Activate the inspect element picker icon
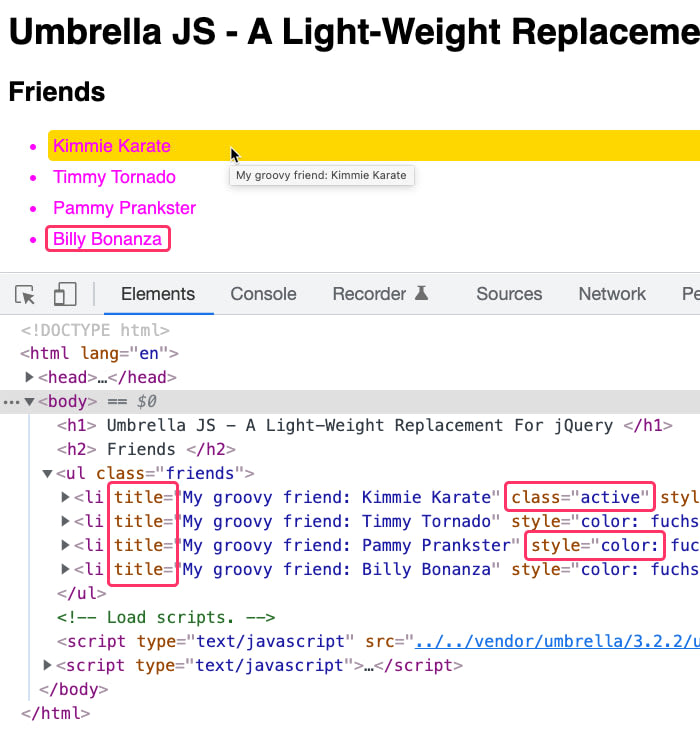The image size is (700, 735). pyautogui.click(x=25, y=294)
